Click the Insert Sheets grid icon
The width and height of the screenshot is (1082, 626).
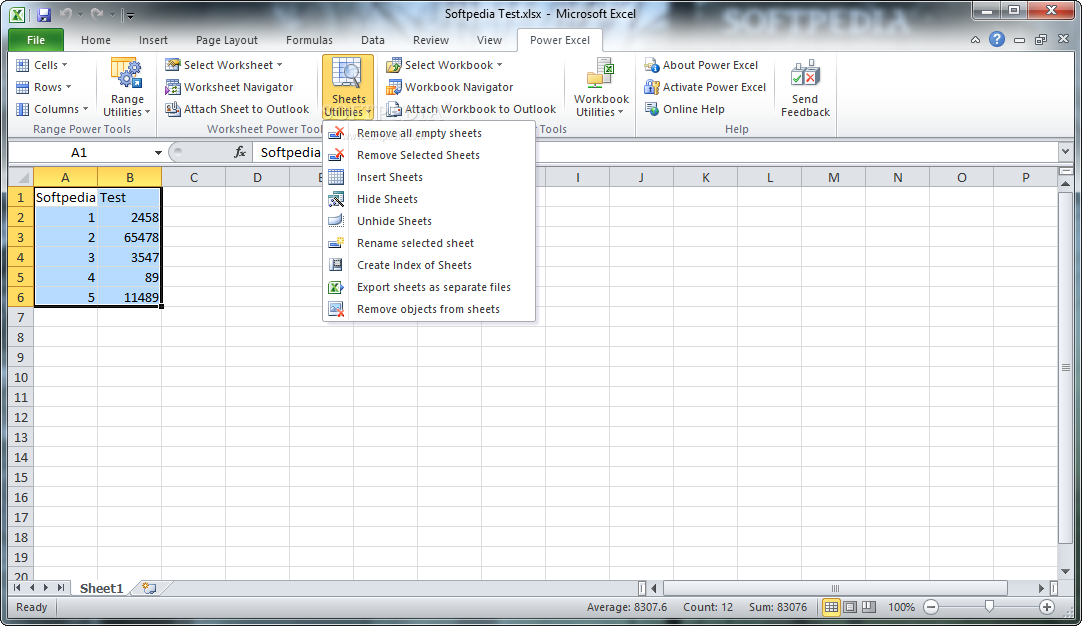point(336,177)
